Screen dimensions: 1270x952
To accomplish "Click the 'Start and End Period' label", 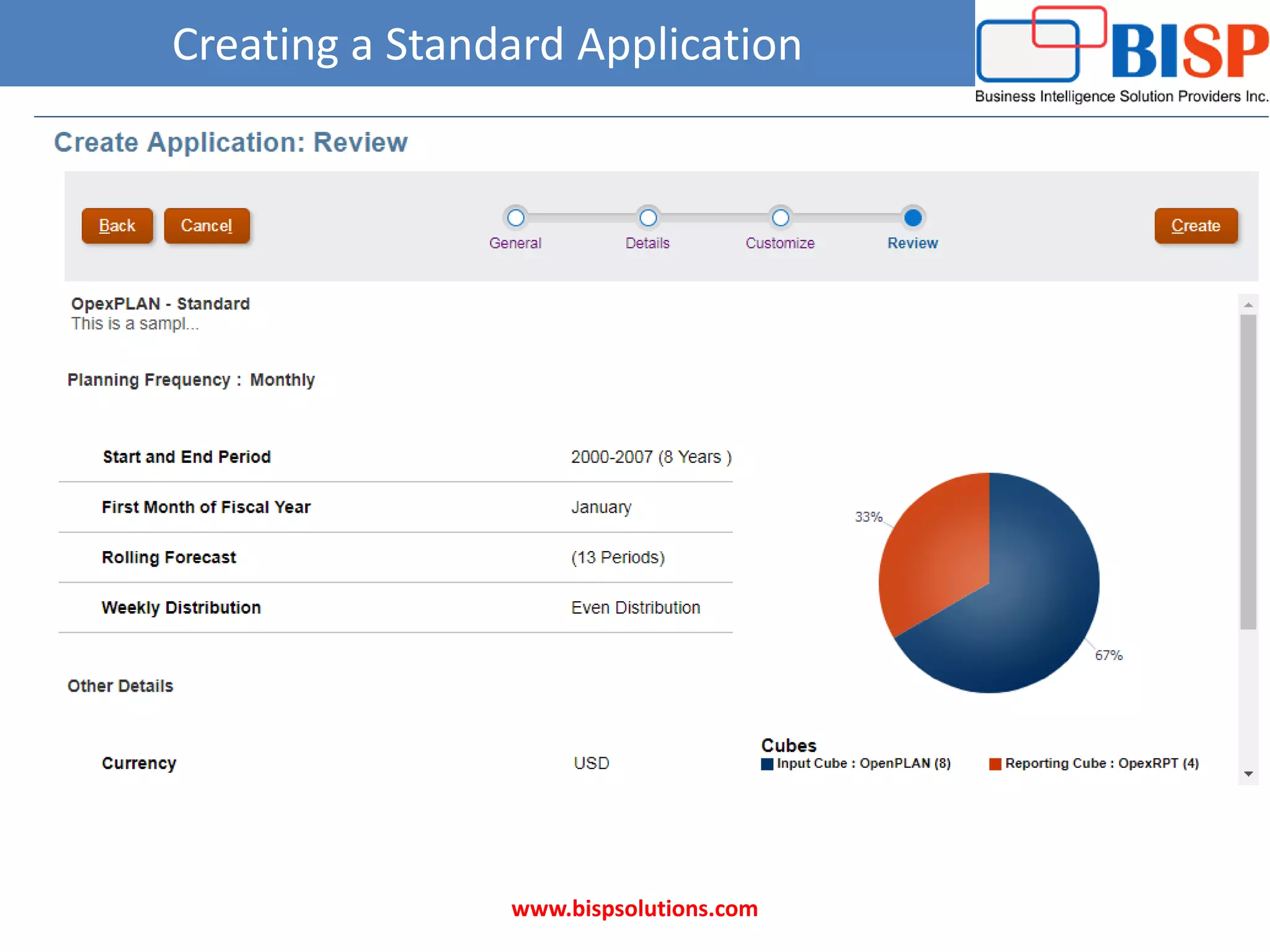I will pyautogui.click(x=187, y=457).
